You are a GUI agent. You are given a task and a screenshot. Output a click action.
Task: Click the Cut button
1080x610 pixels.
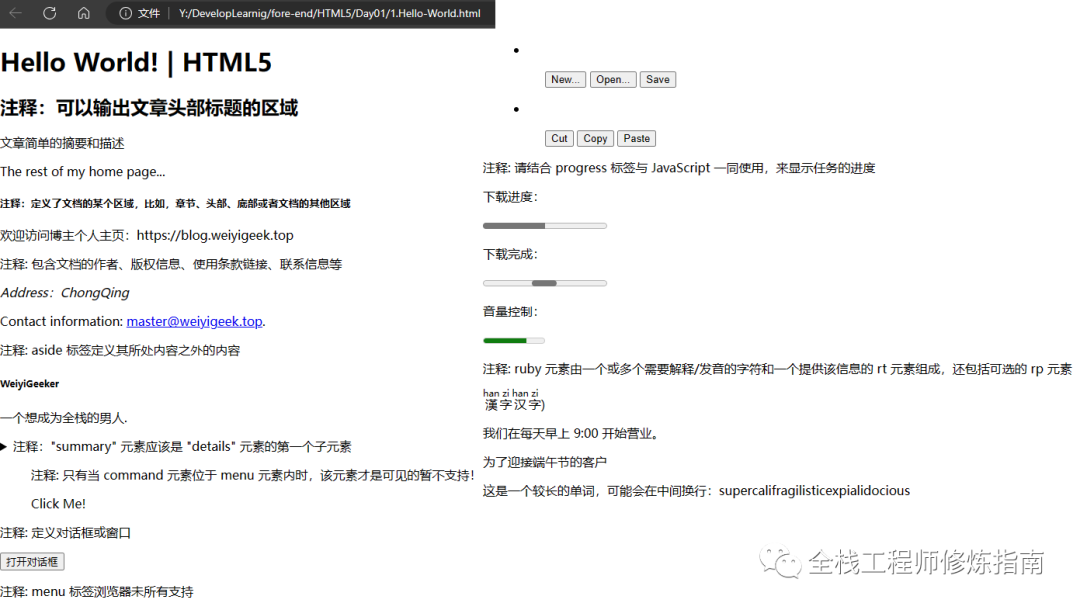559,138
